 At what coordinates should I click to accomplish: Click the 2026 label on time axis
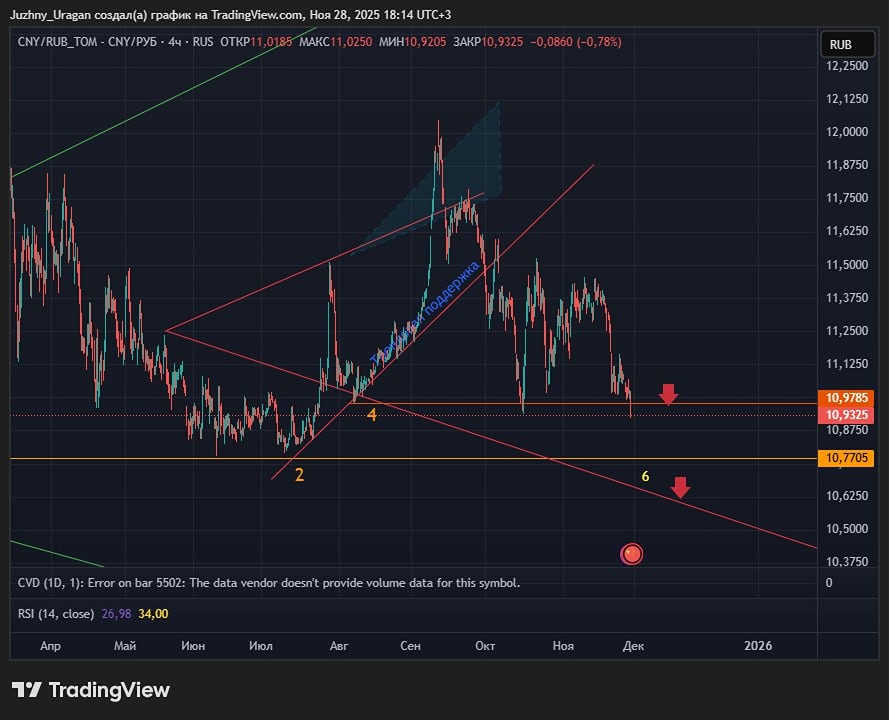point(758,646)
